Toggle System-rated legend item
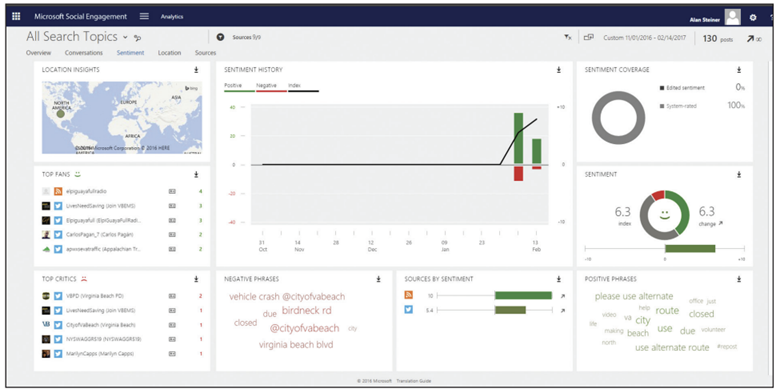The image size is (780, 389). [678, 106]
